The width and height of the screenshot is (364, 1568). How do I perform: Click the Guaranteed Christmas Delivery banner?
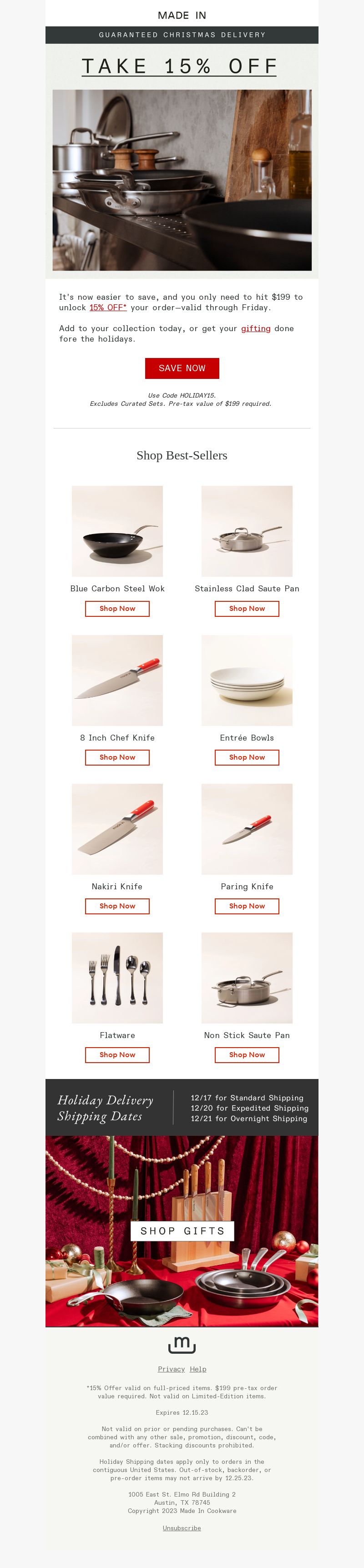tap(182, 35)
